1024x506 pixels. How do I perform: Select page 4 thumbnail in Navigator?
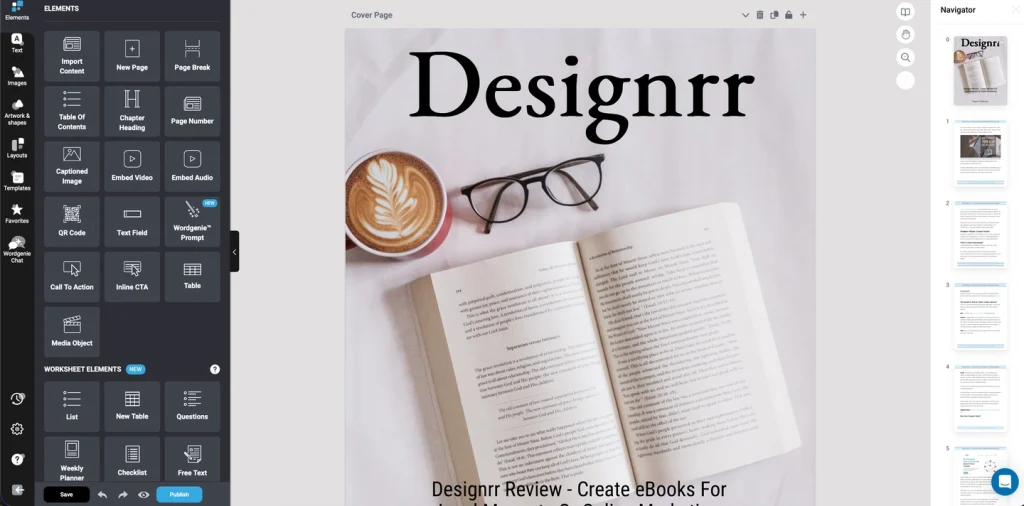click(980, 398)
